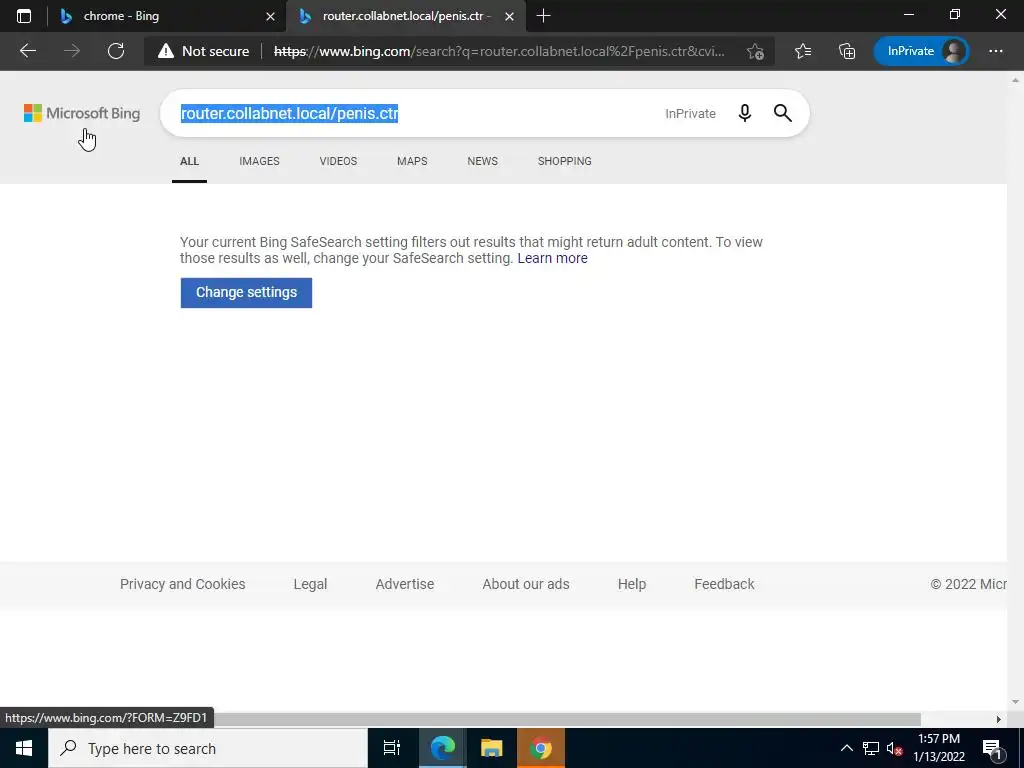Click the address bar URL

click(x=499, y=51)
